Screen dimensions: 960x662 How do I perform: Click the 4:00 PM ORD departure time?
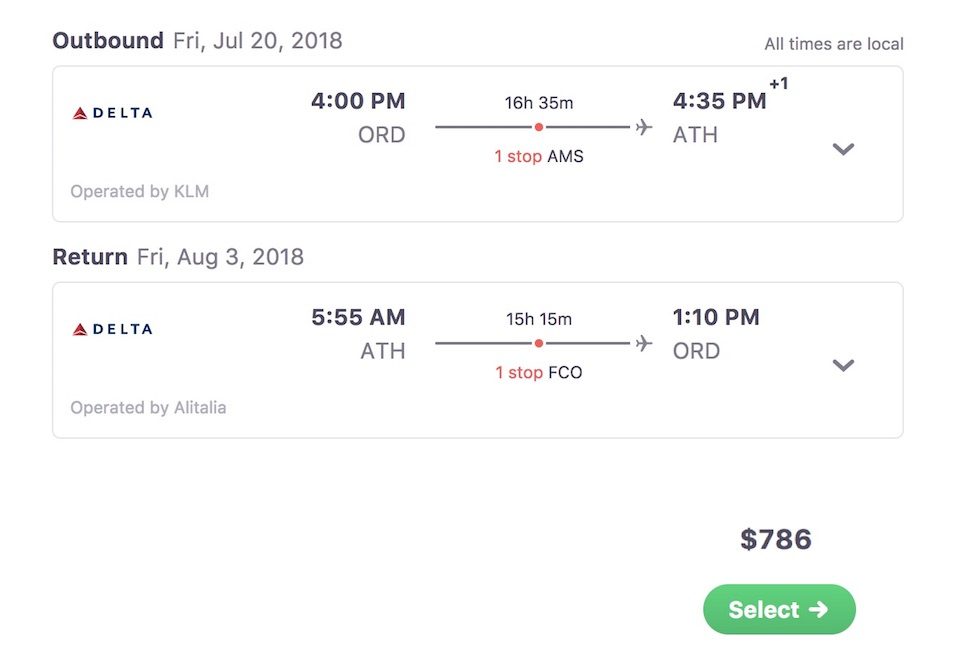(358, 117)
